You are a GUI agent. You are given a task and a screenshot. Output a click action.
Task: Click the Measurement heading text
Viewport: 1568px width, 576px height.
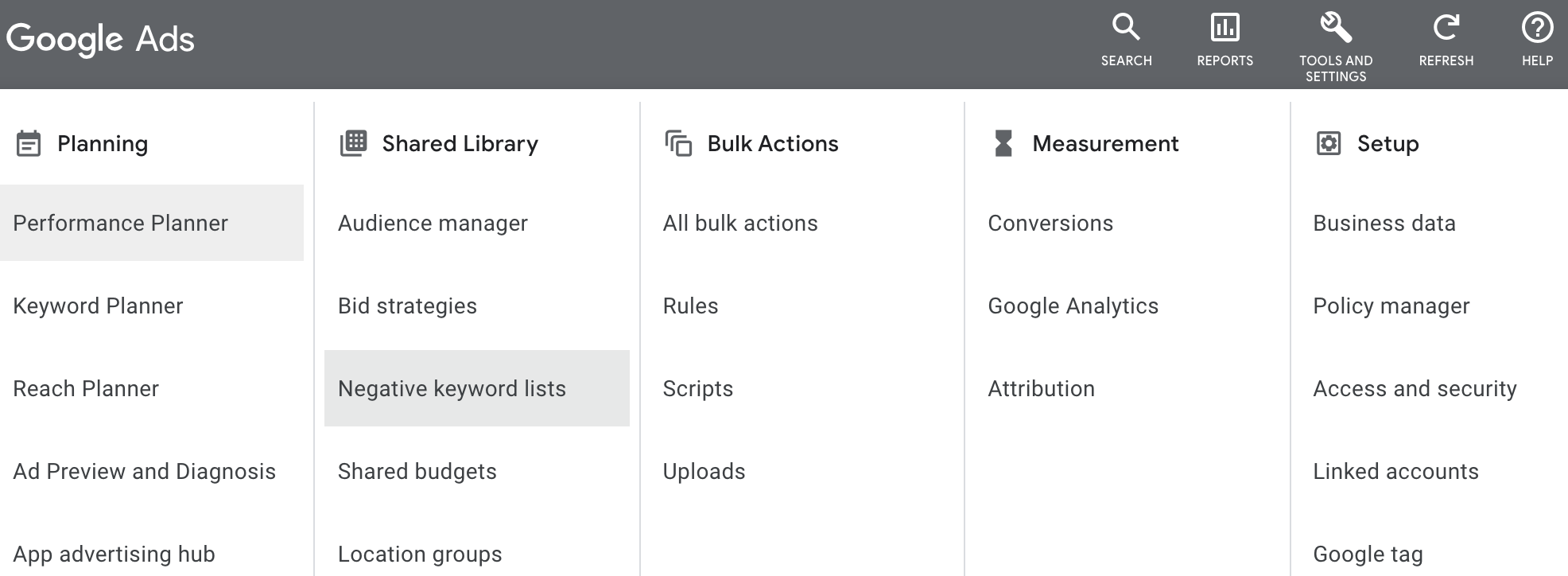point(1105,143)
